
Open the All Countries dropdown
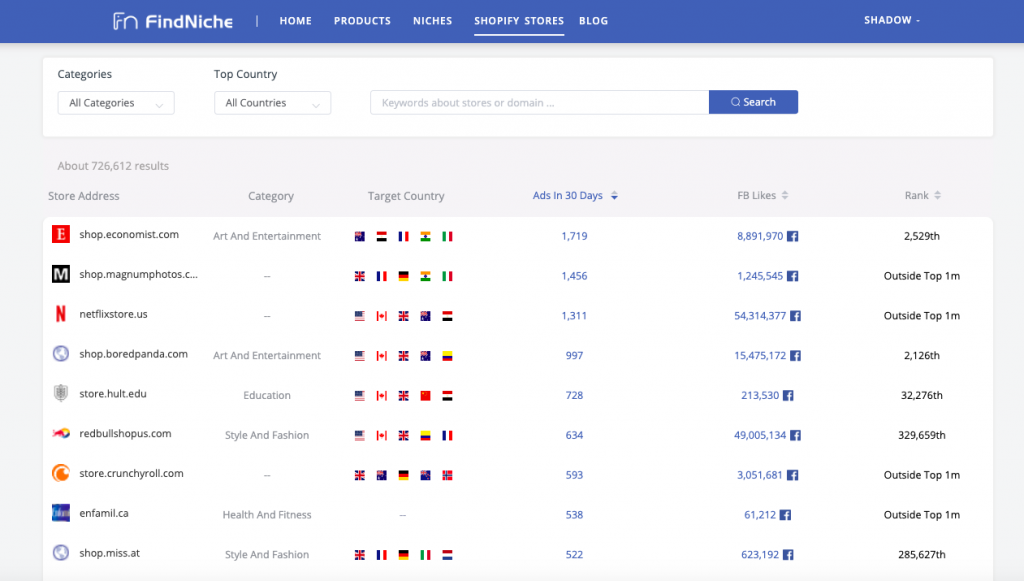pos(272,103)
